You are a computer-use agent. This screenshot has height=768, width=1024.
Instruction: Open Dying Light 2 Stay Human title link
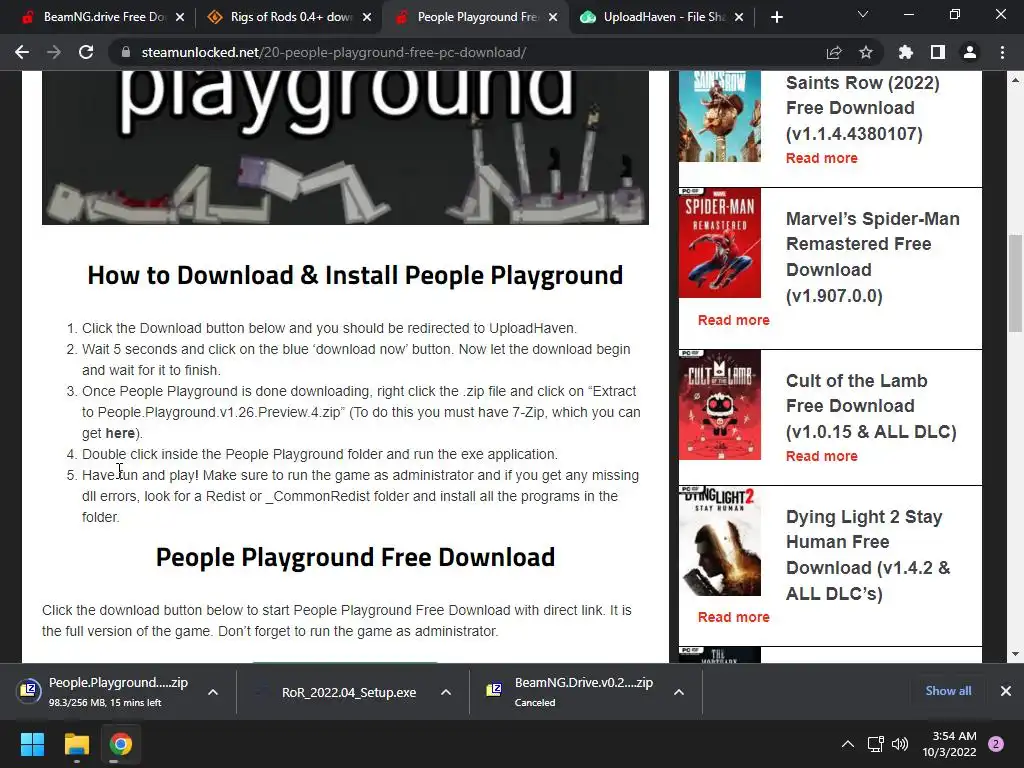(868, 554)
